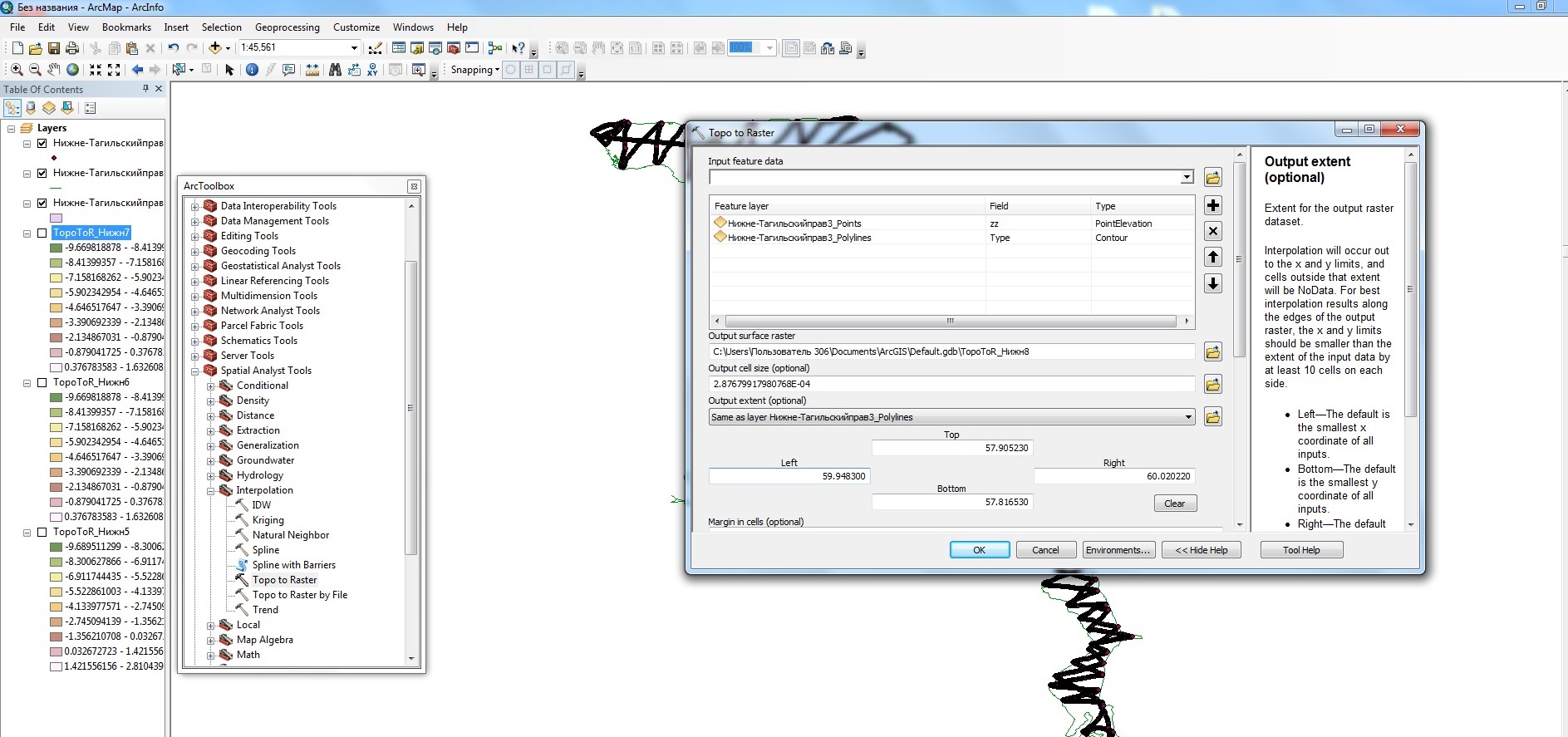
Task: Move the feature layer up
Action: [x=1213, y=258]
